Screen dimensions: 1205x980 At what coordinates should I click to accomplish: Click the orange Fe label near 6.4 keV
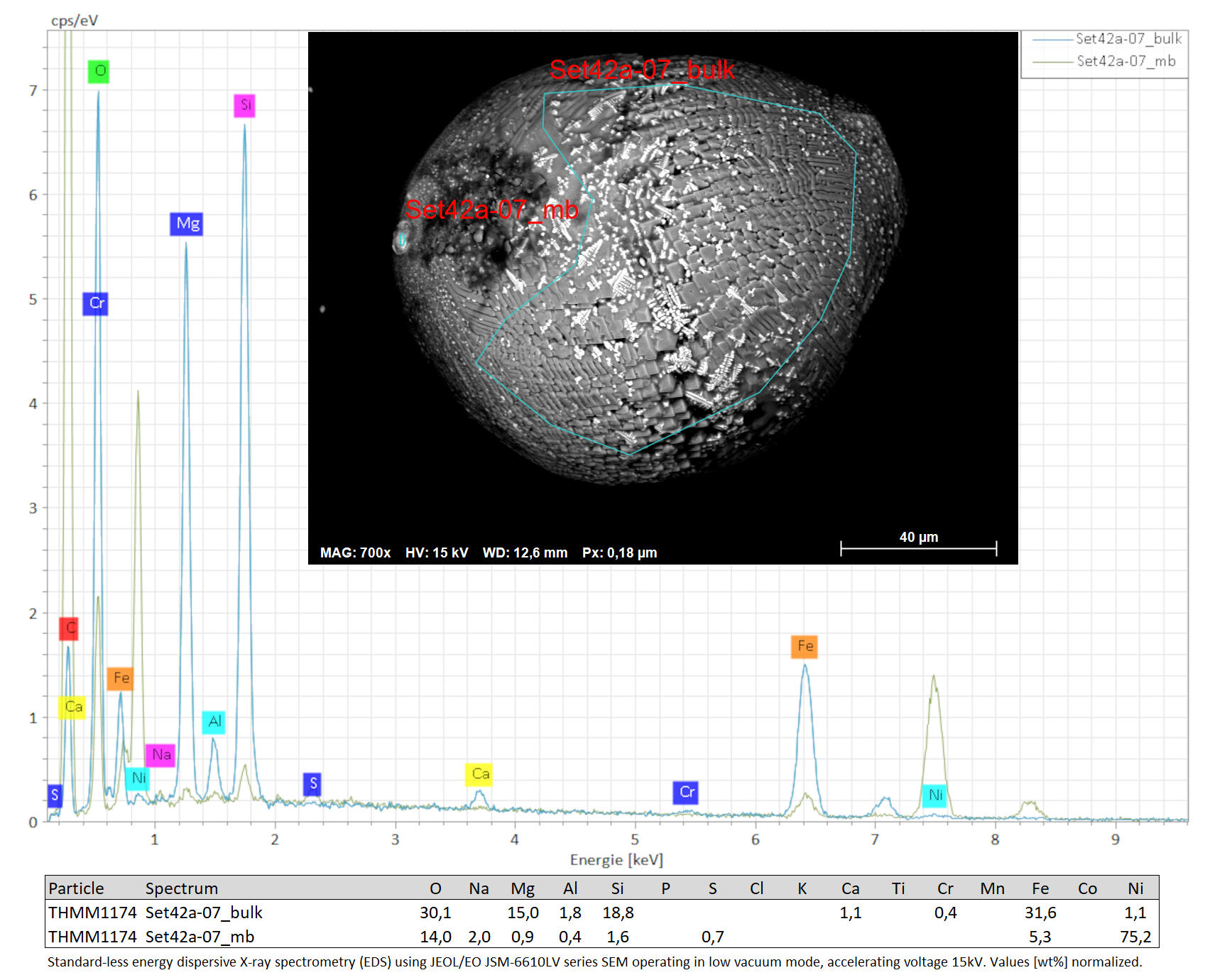805,646
